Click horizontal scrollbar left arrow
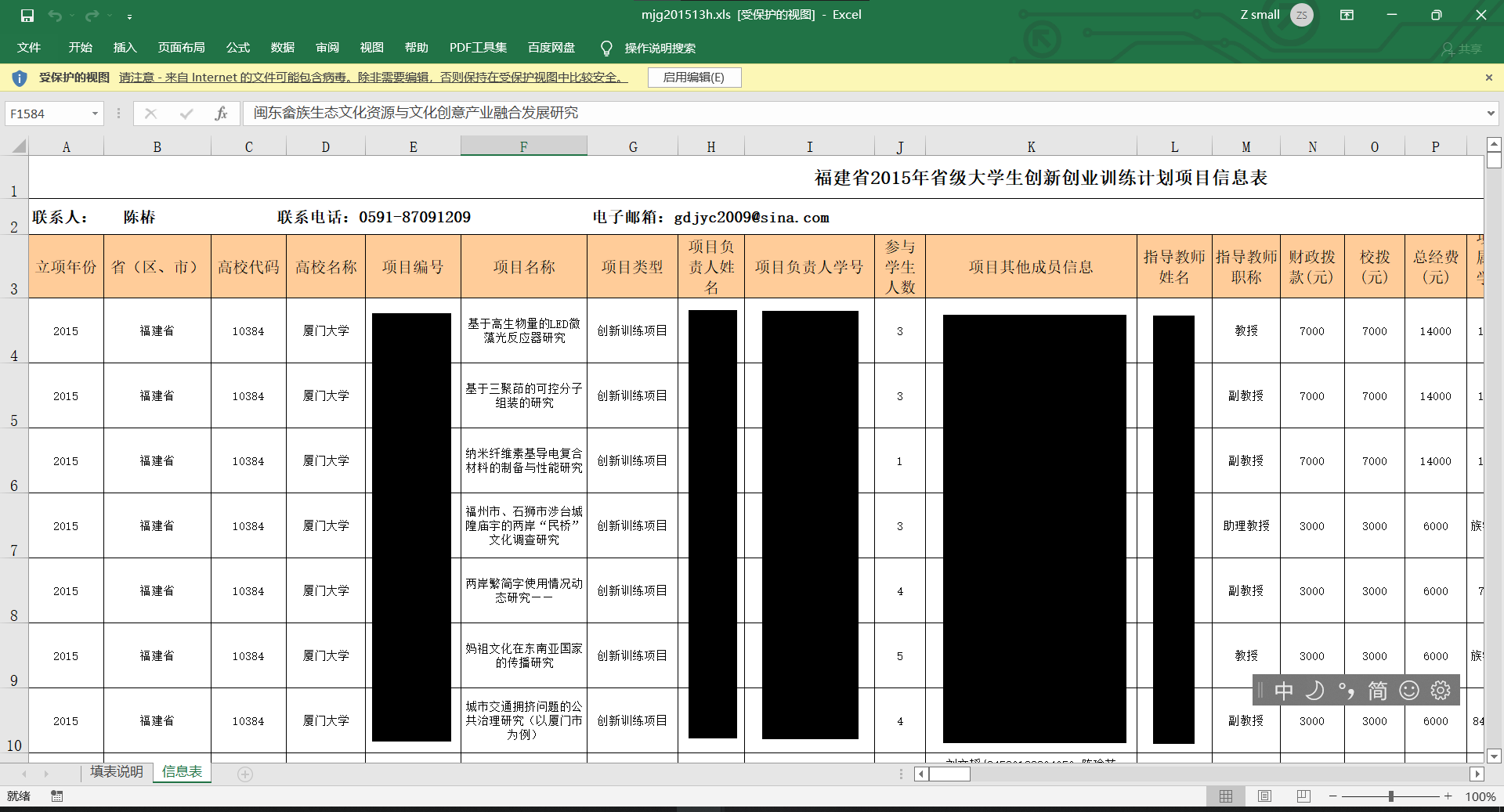The height and width of the screenshot is (812, 1504). point(922,774)
